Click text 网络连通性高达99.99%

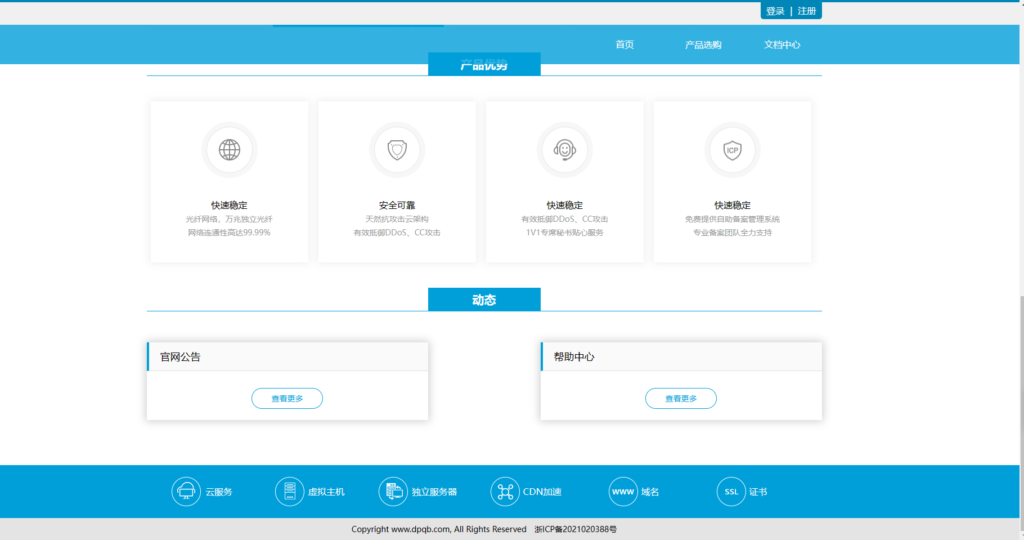pyautogui.click(x=229, y=232)
